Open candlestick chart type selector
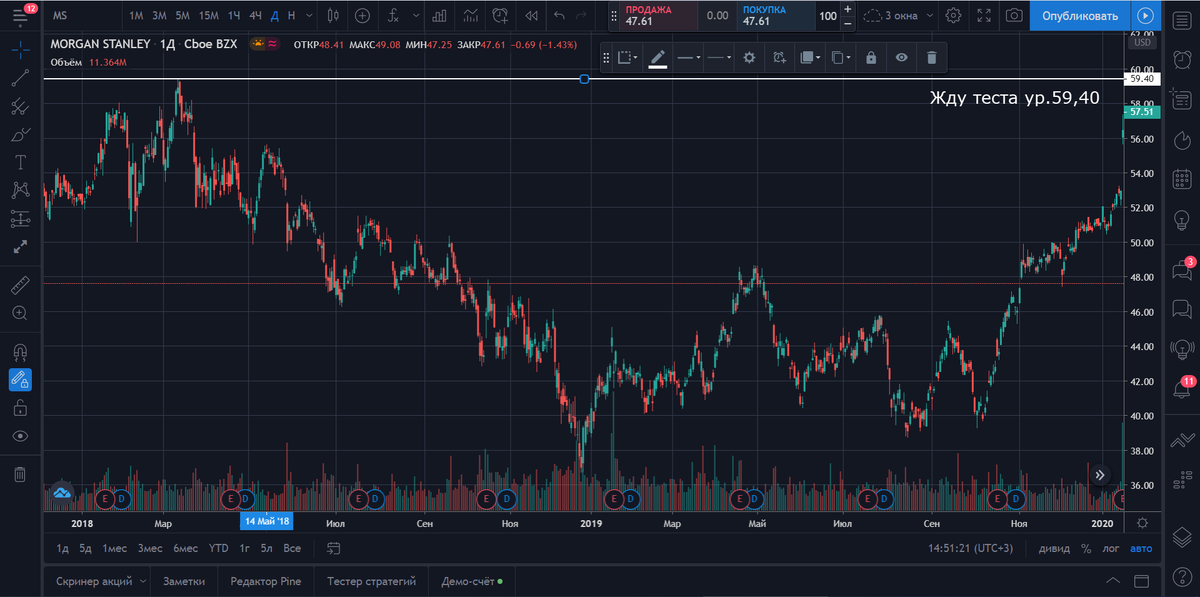 point(333,16)
